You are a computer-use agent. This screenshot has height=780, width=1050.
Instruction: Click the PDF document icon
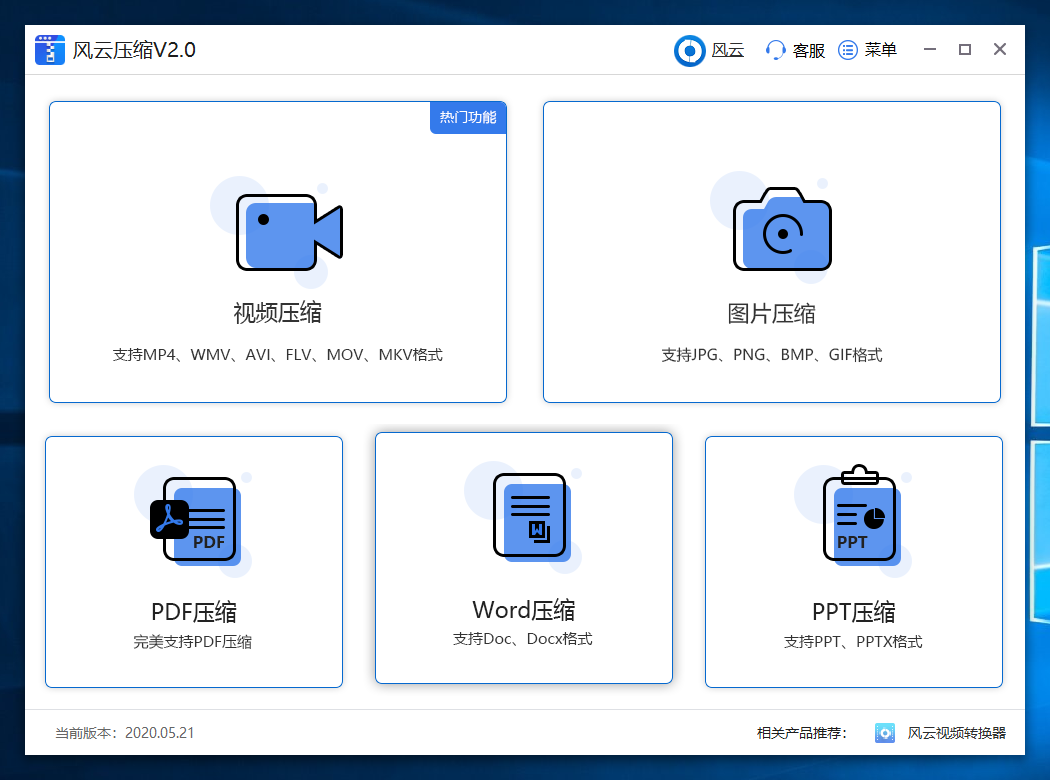(194, 520)
